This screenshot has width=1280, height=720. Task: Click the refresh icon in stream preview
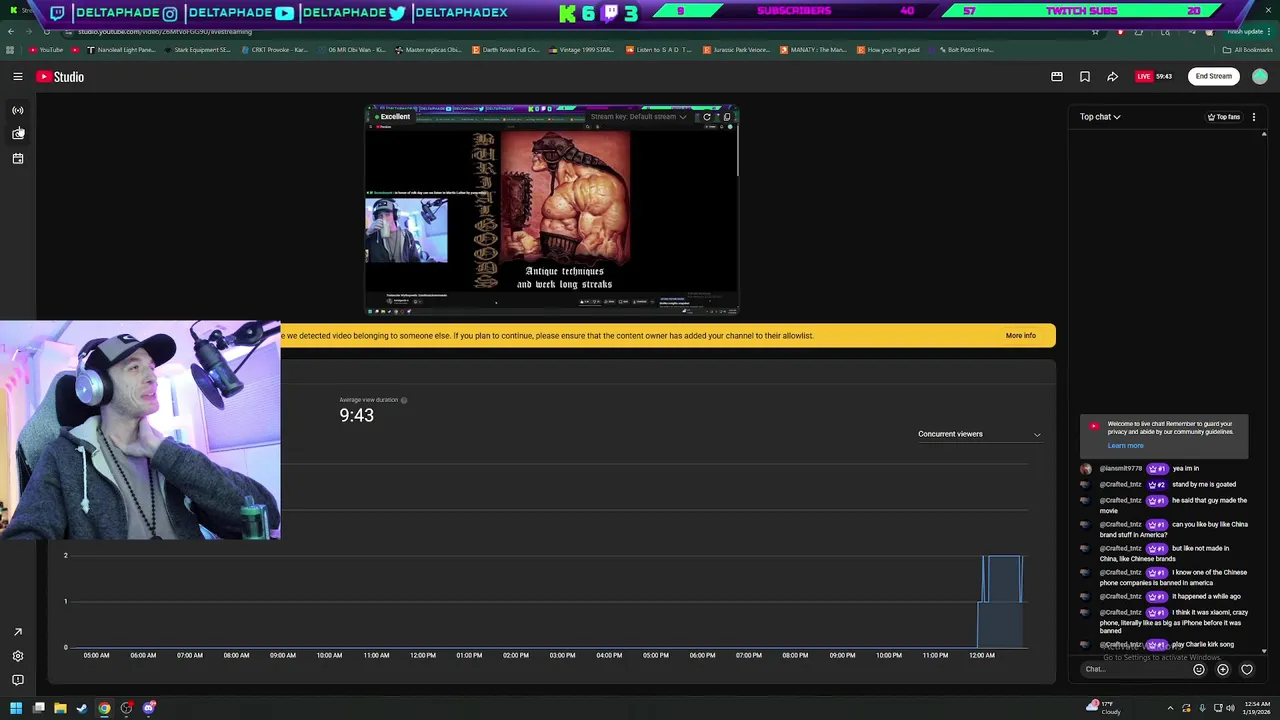point(707,117)
